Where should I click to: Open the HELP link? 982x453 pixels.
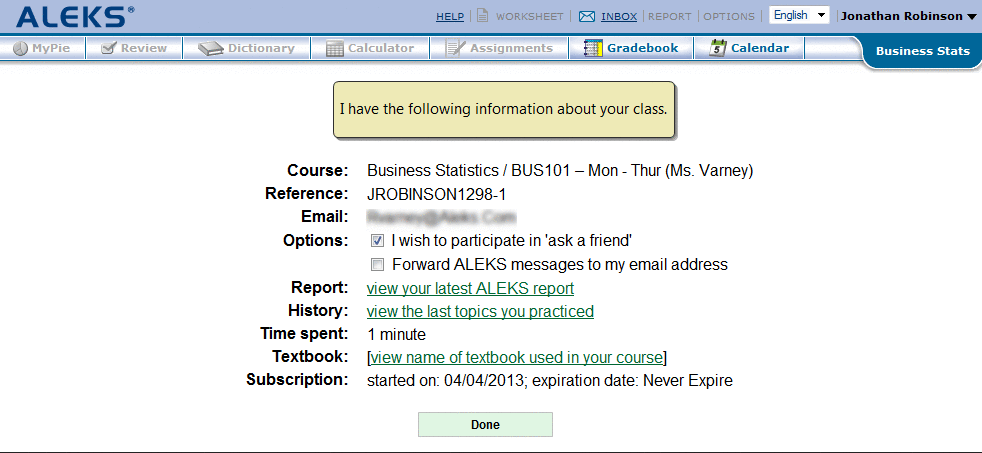tap(450, 17)
